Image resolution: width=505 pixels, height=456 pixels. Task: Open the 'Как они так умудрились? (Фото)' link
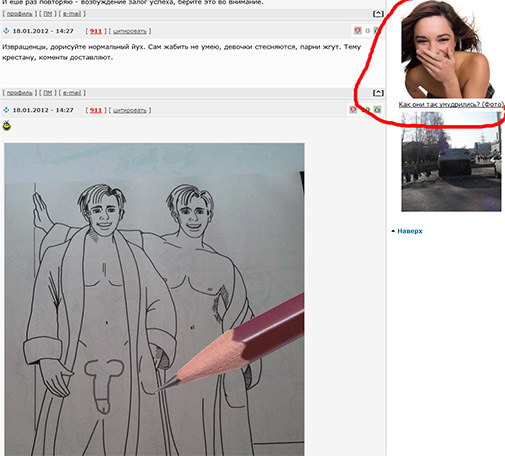pos(451,104)
